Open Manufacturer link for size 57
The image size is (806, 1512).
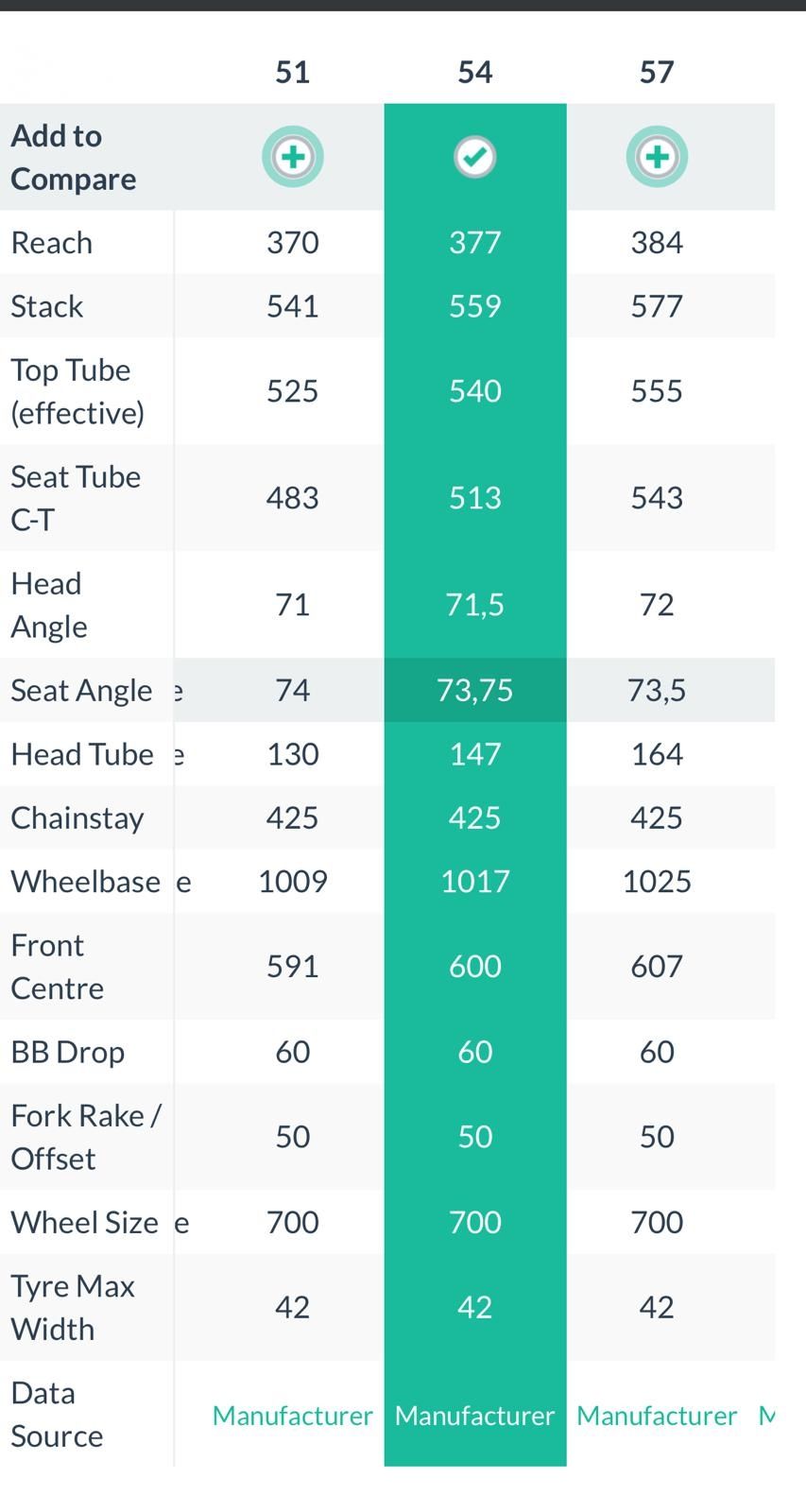657,1416
